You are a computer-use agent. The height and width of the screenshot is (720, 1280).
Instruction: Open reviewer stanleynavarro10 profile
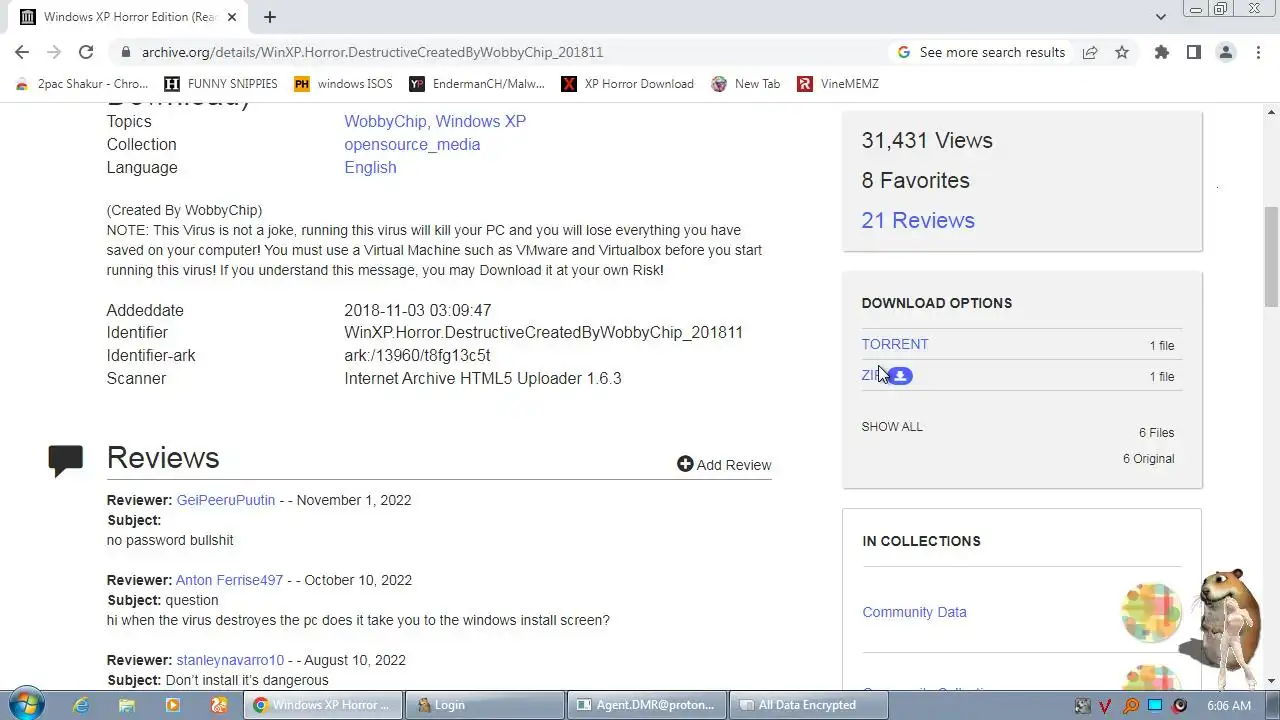[230, 660]
